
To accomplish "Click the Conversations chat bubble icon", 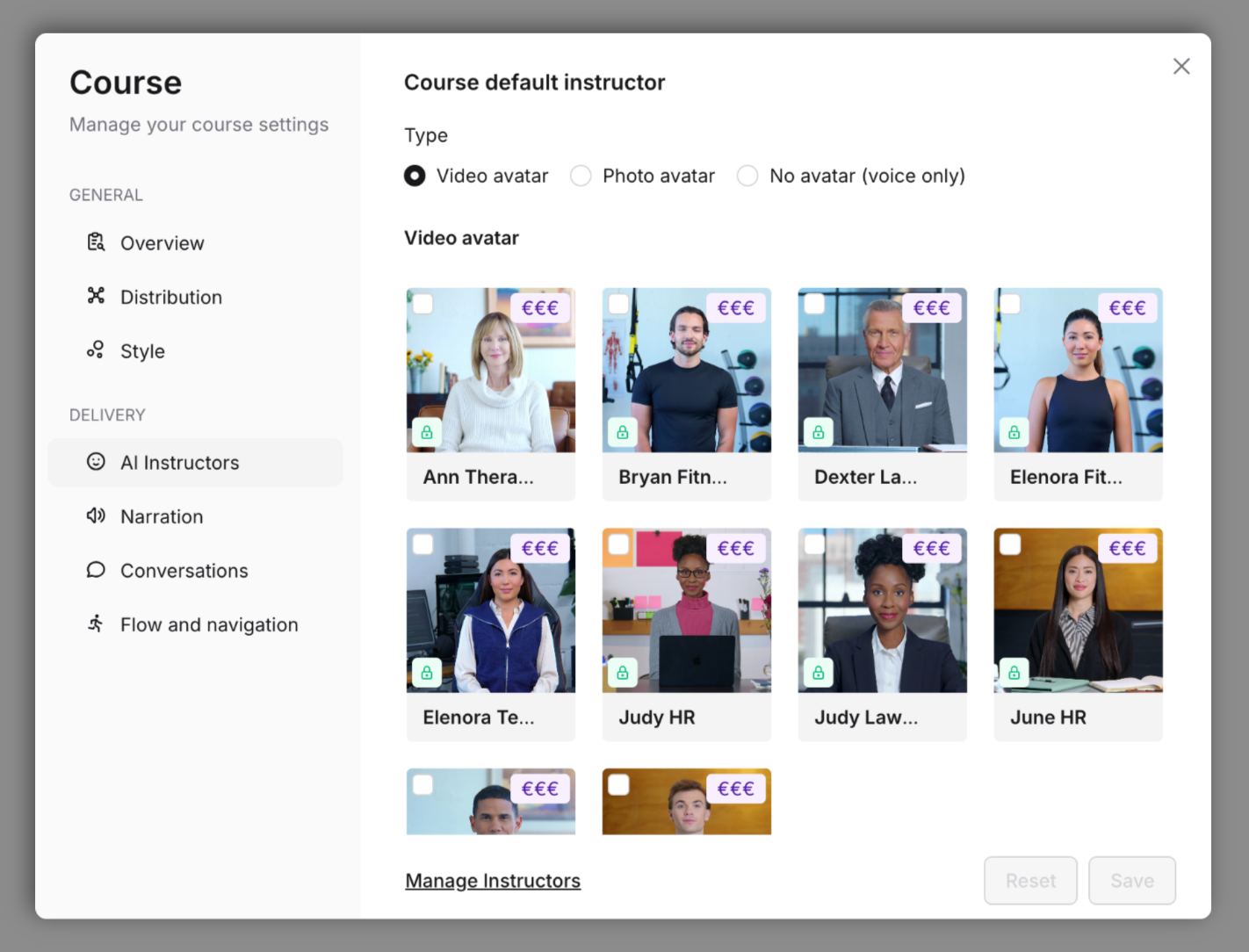I will [96, 570].
